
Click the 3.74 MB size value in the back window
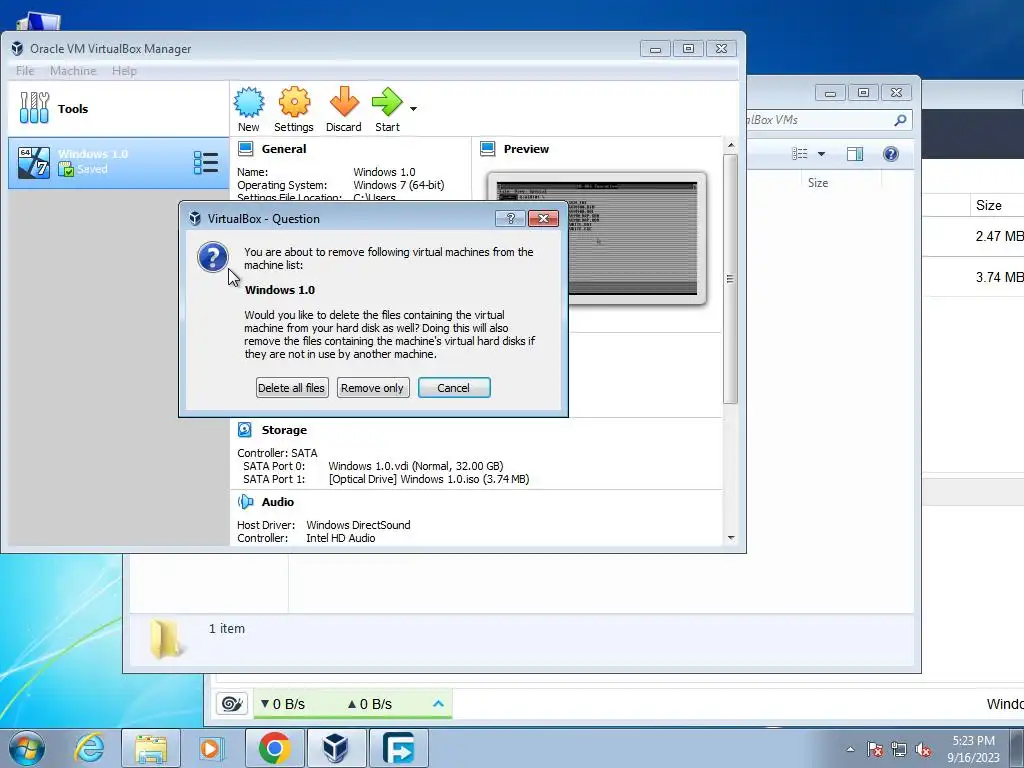click(999, 277)
